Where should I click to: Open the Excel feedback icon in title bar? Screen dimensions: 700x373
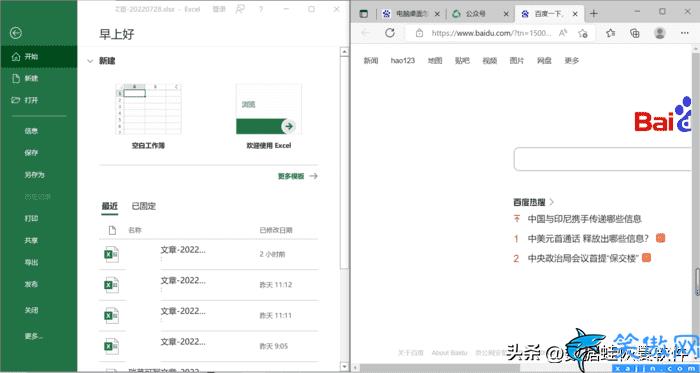pos(240,9)
